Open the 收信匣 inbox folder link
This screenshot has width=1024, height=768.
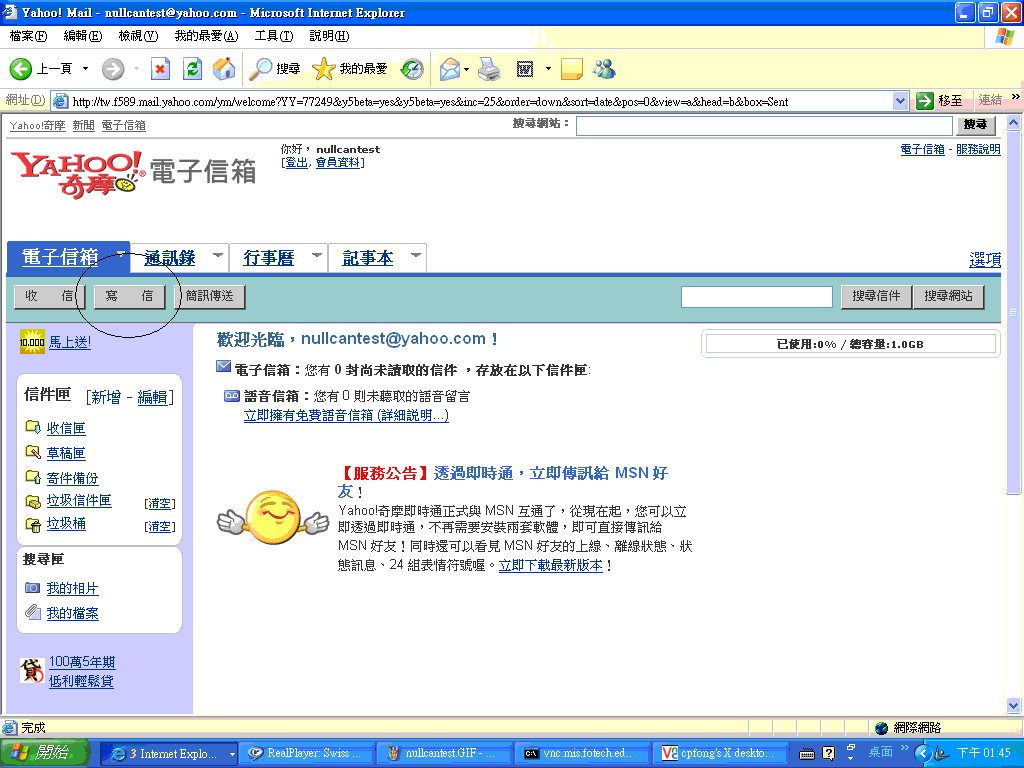tap(66, 428)
